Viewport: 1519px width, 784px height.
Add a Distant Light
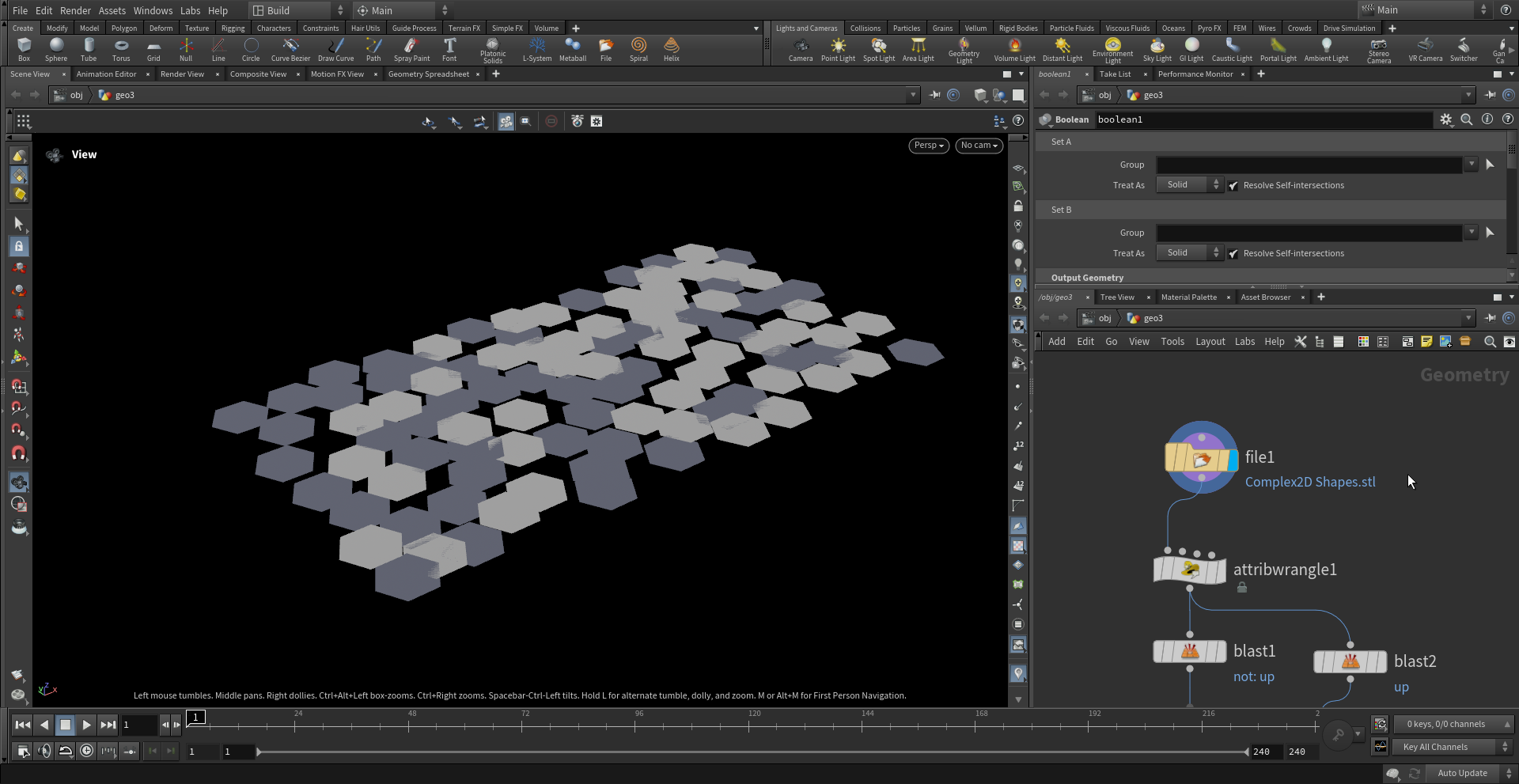1063,49
